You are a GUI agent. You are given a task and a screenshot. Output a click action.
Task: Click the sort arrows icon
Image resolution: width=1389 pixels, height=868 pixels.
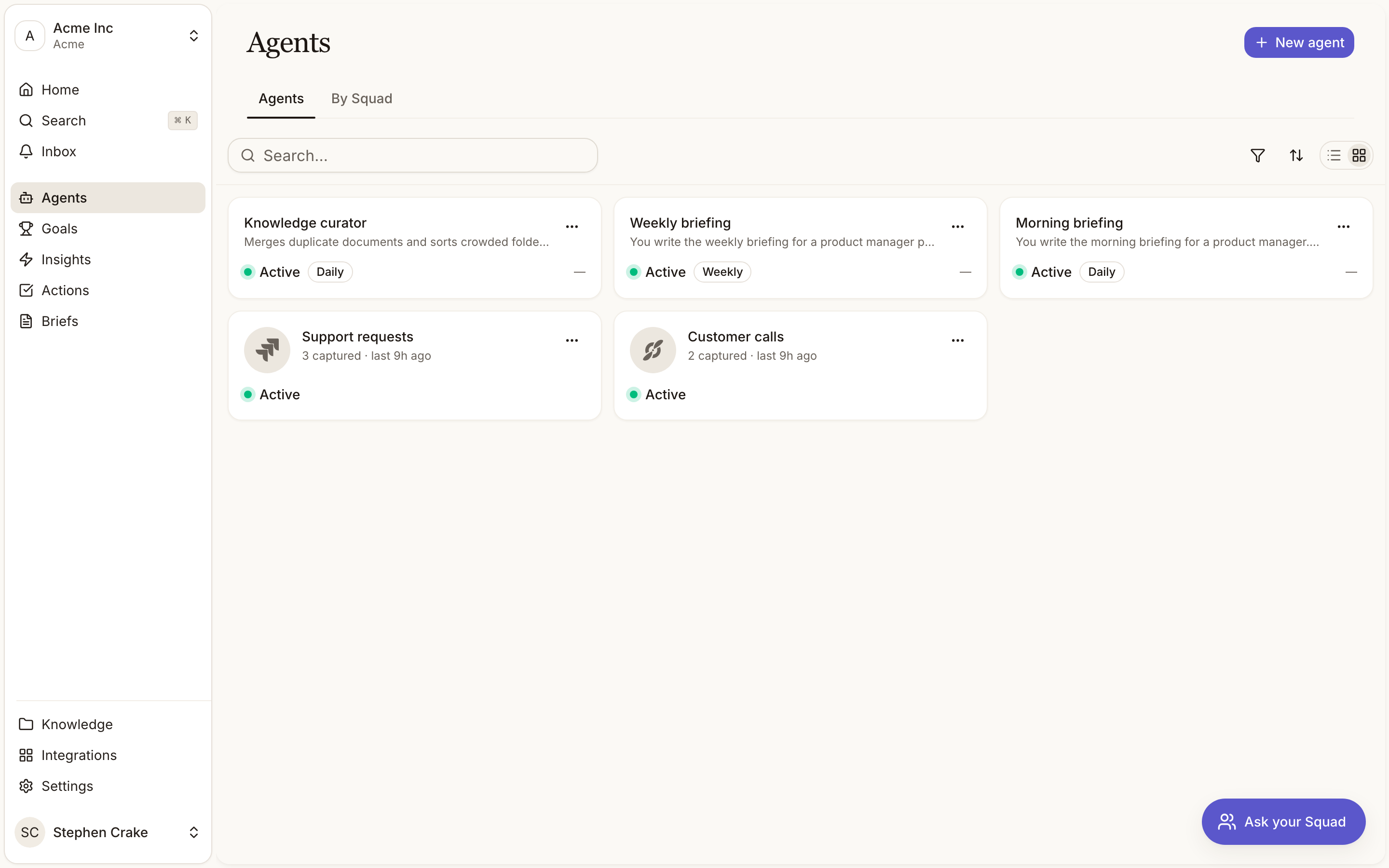click(x=1296, y=156)
